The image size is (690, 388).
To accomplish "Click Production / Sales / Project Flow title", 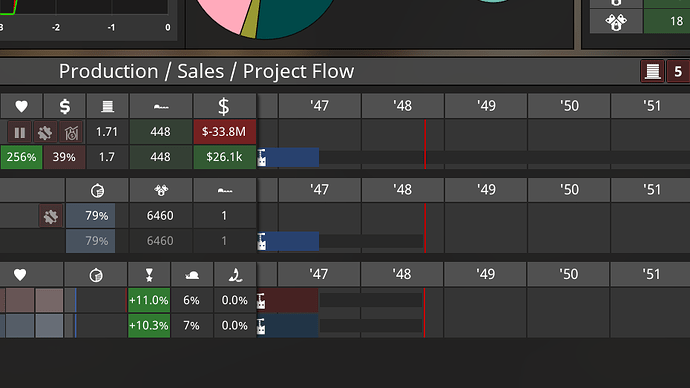I will pyautogui.click(x=206, y=71).
